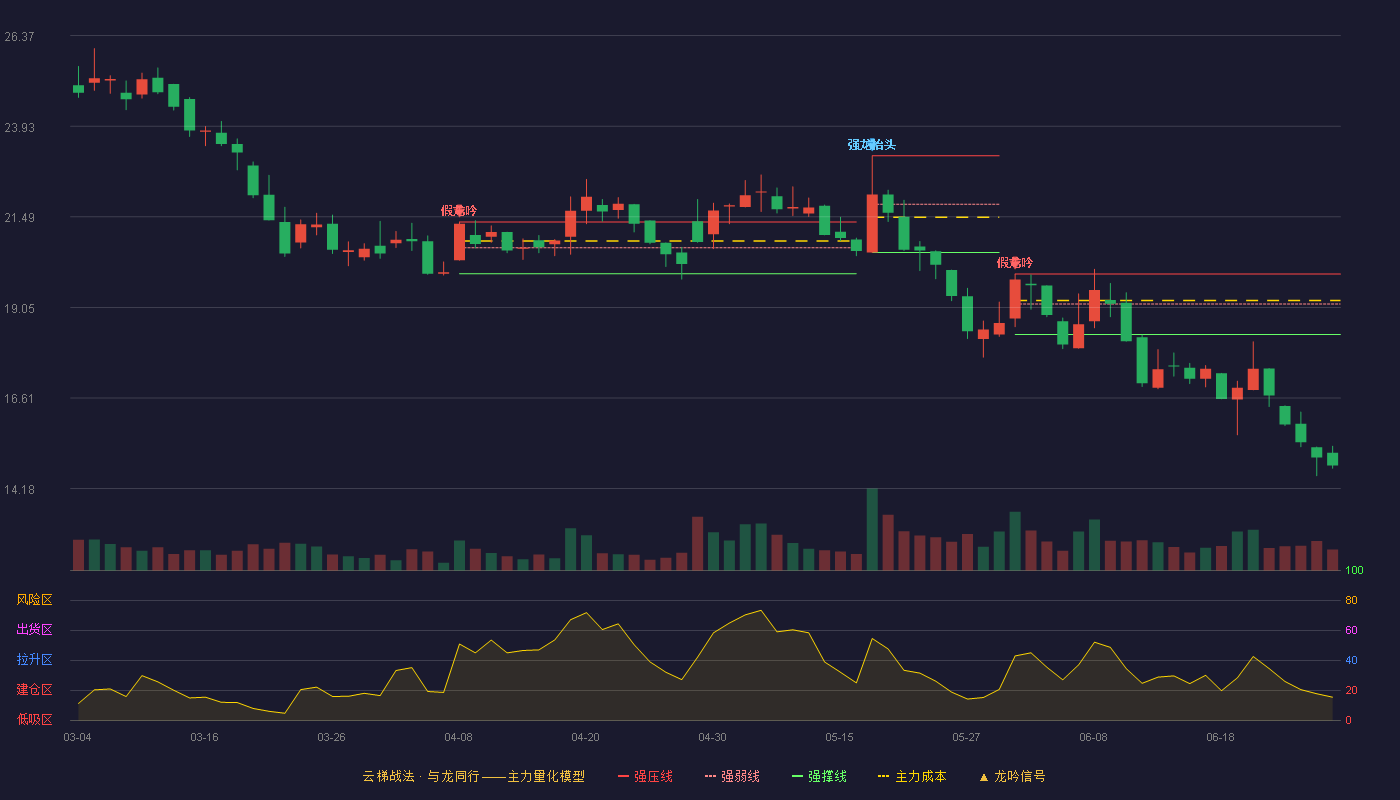Click the 强龙抬头 signal label
Image resolution: width=1400 pixels, height=800 pixels.
(x=872, y=145)
